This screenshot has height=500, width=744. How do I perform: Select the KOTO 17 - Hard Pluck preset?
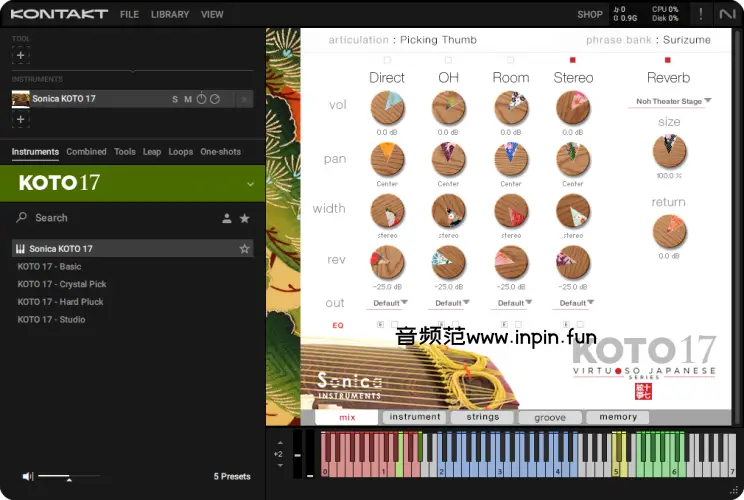(60, 302)
